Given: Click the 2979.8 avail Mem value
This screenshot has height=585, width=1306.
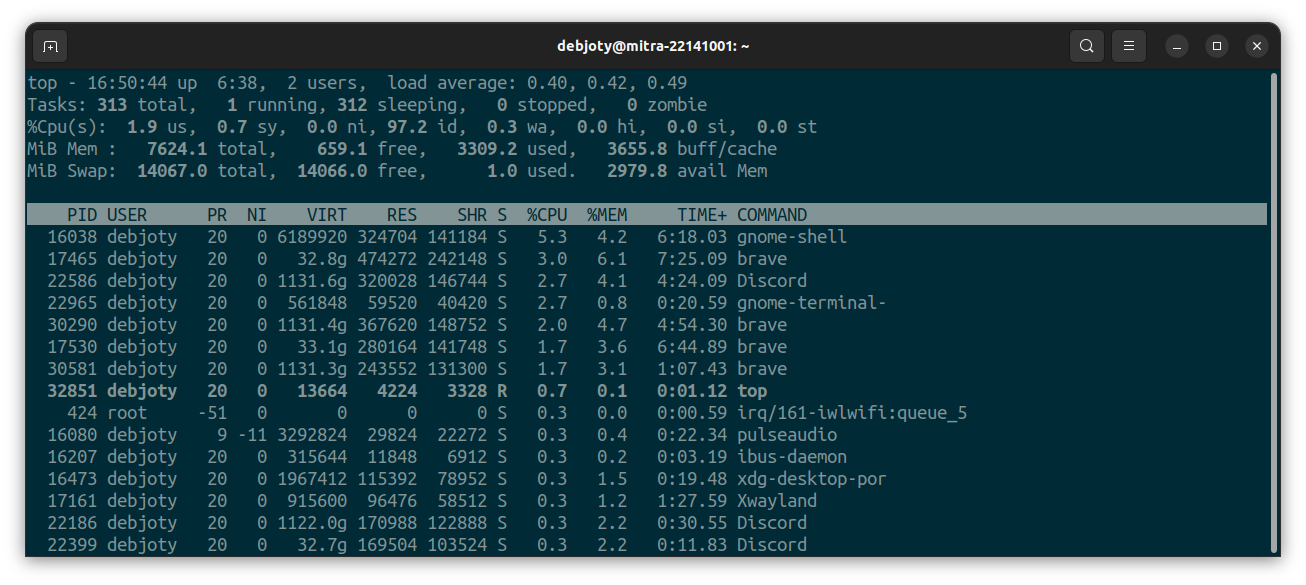Looking at the screenshot, I should tap(637, 171).
